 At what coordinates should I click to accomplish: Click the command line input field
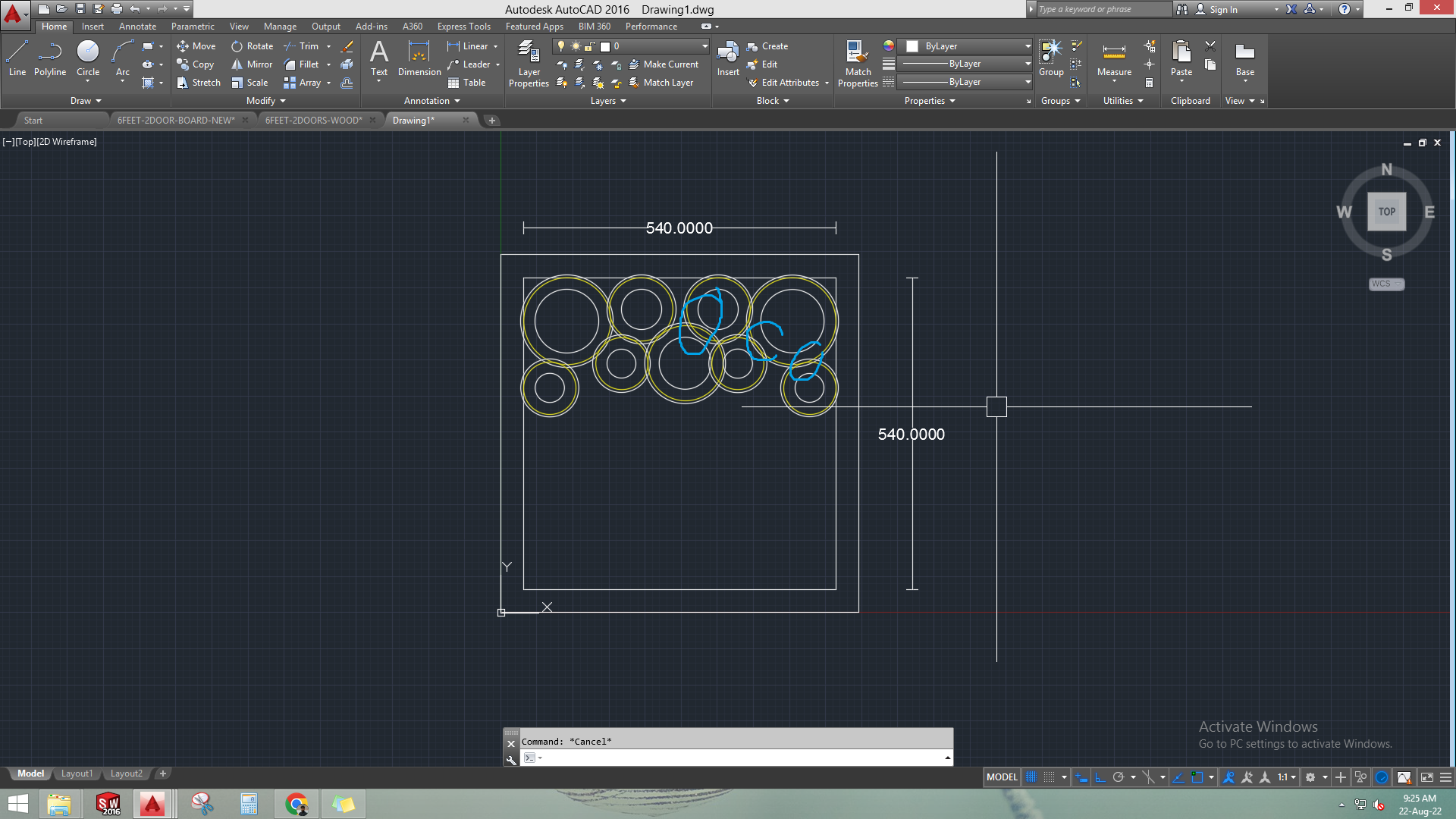pos(739,758)
